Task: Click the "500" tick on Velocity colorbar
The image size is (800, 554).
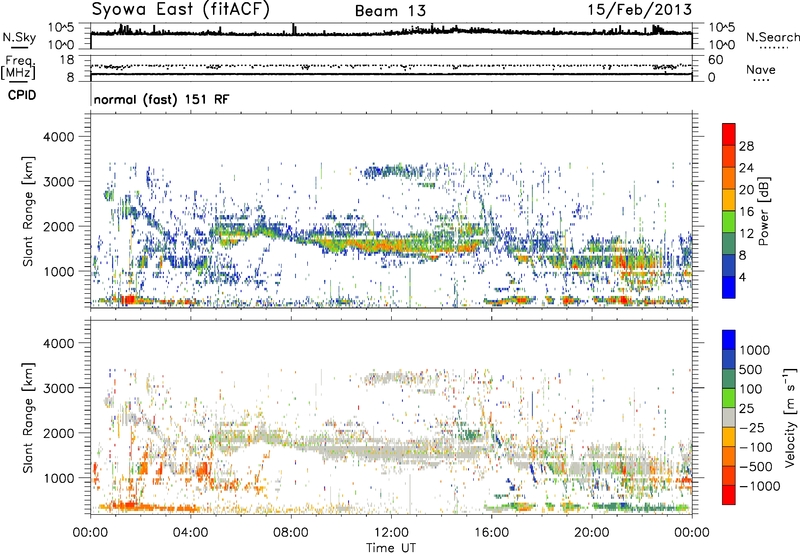Action: coord(751,369)
